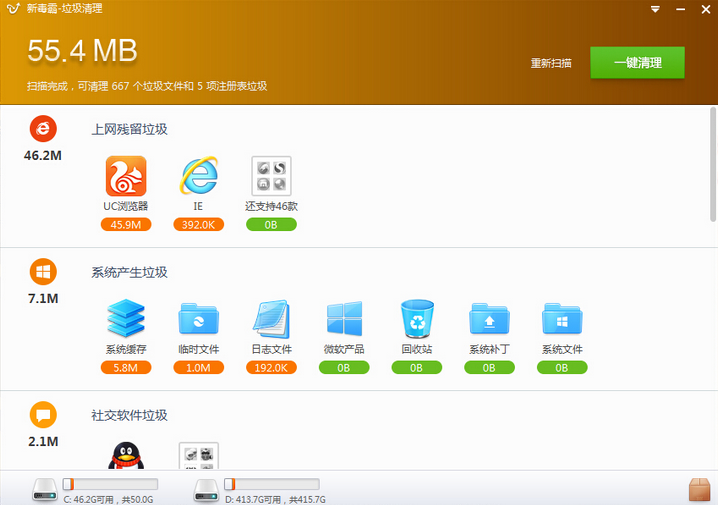Click the 重新扫描 rescan link
The image size is (718, 505).
(x=551, y=63)
